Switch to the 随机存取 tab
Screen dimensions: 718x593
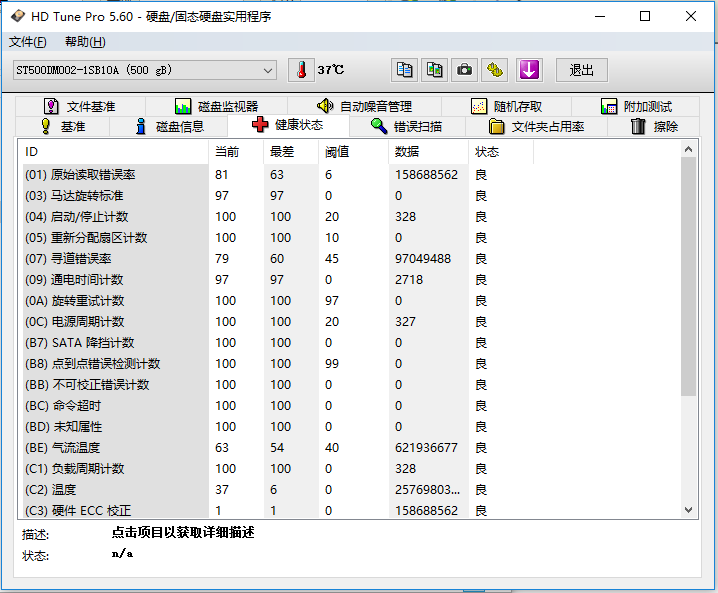tap(506, 107)
